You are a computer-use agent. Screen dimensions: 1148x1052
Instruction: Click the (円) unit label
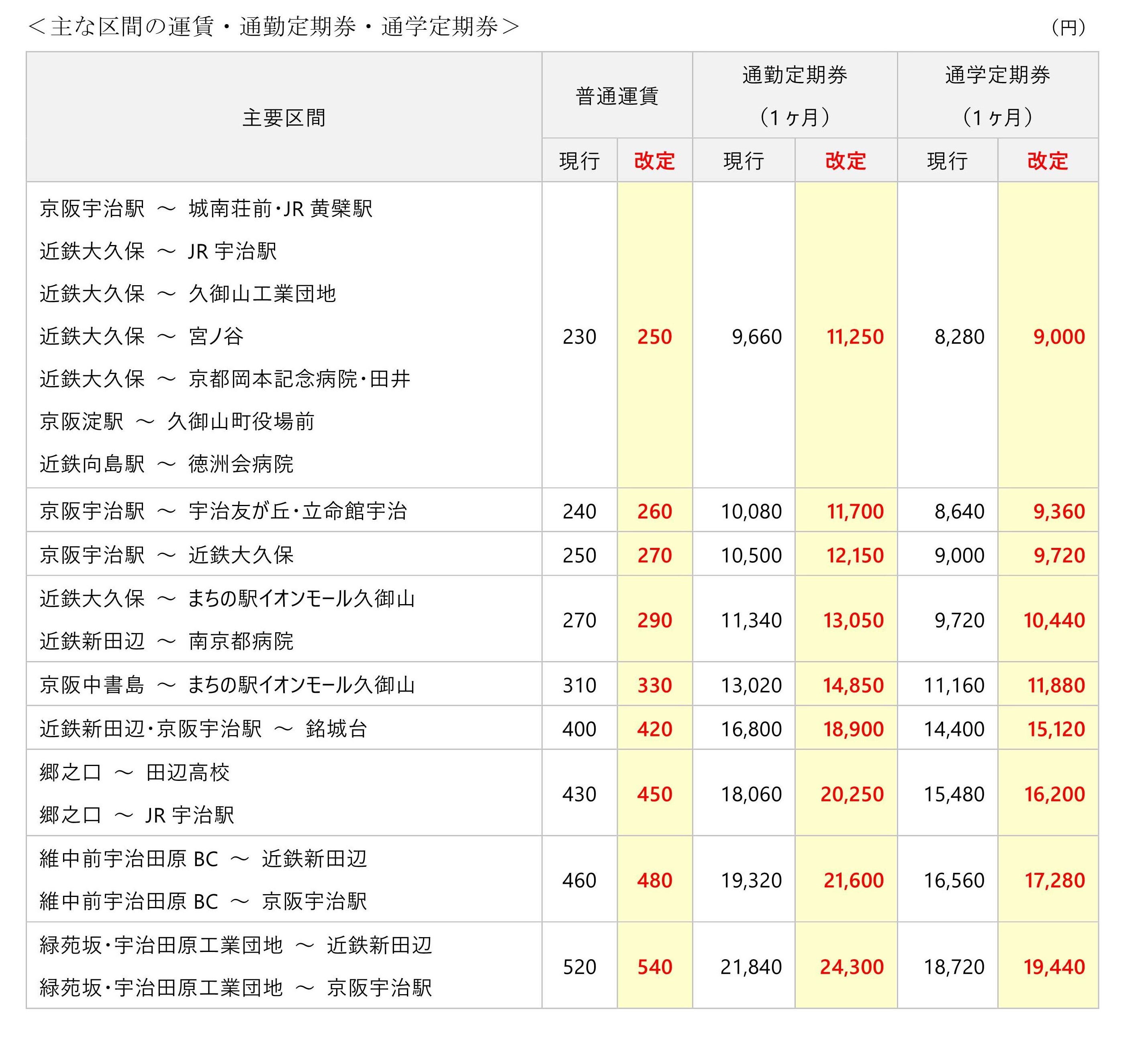(1068, 27)
